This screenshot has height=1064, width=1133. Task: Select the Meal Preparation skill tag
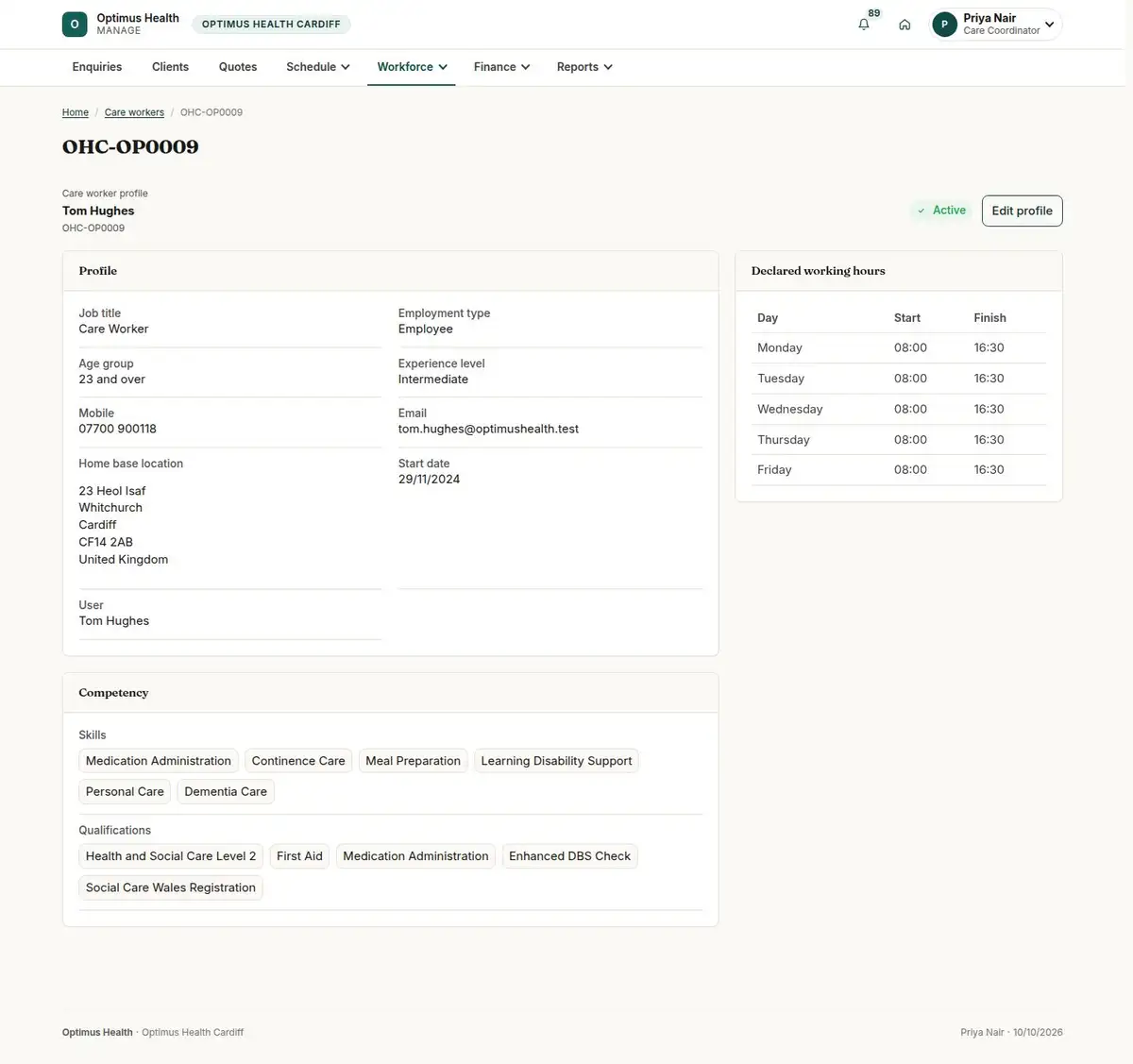413,761
